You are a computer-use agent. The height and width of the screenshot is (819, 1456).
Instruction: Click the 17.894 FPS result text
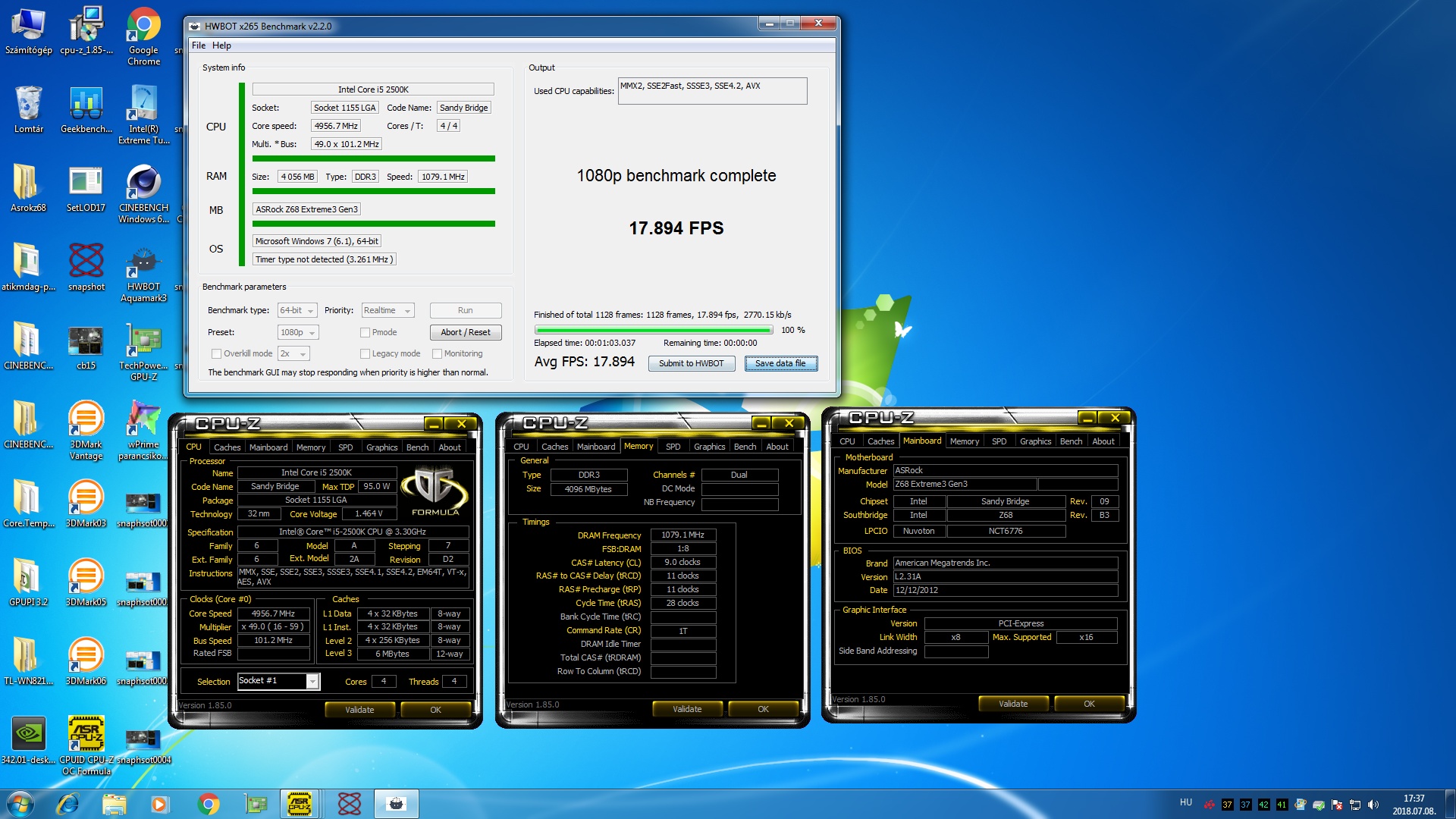click(676, 228)
